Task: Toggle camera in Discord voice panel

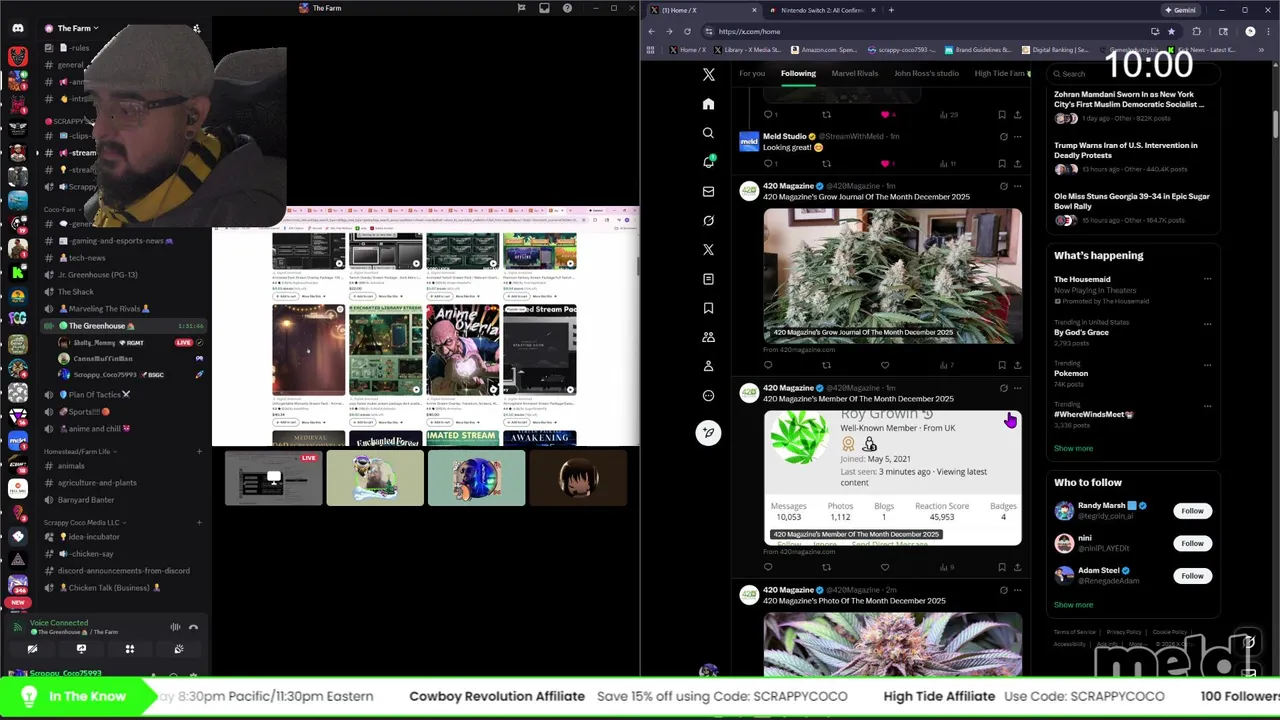Action: (x=32, y=649)
